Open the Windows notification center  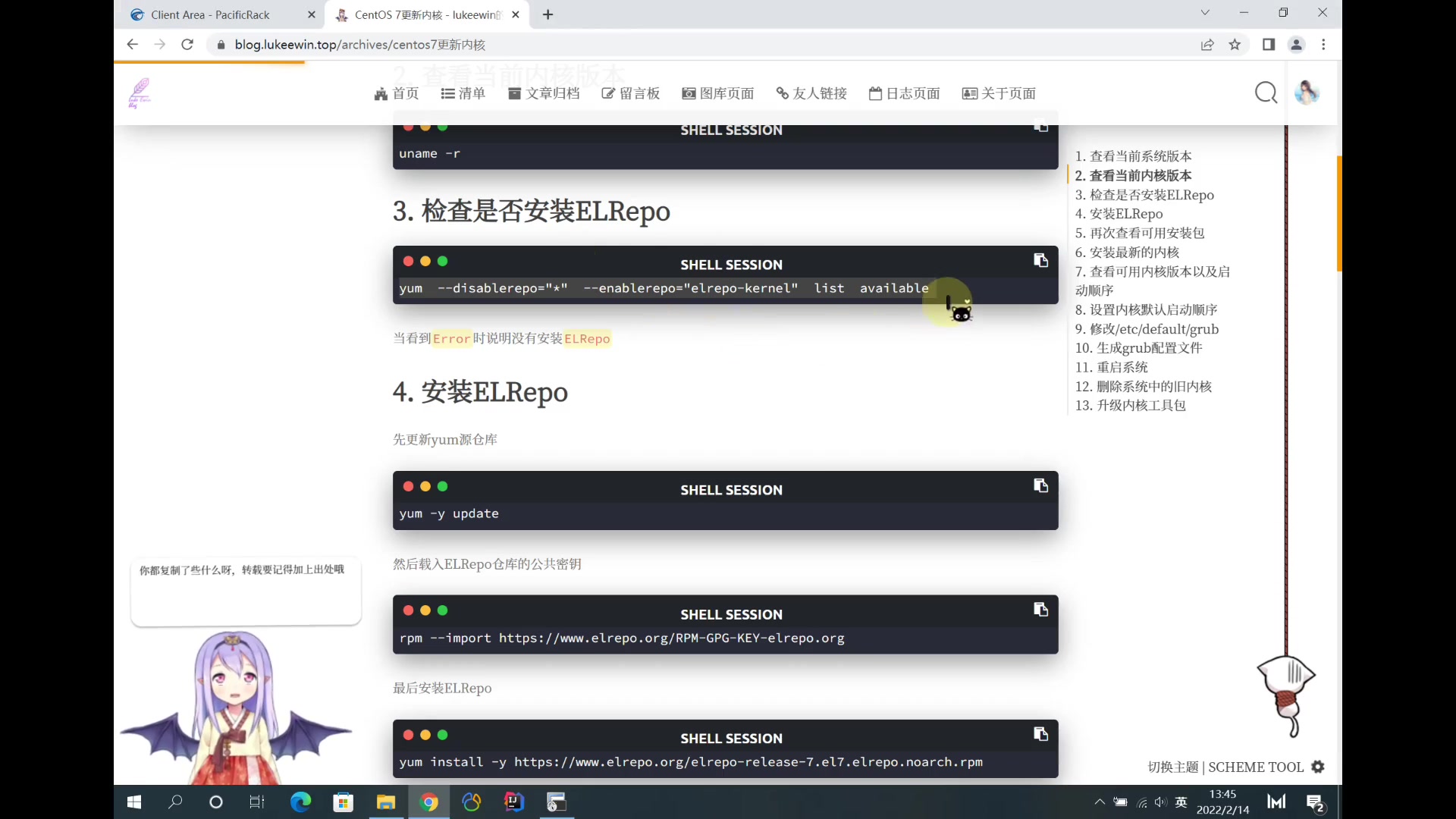click(x=1316, y=802)
